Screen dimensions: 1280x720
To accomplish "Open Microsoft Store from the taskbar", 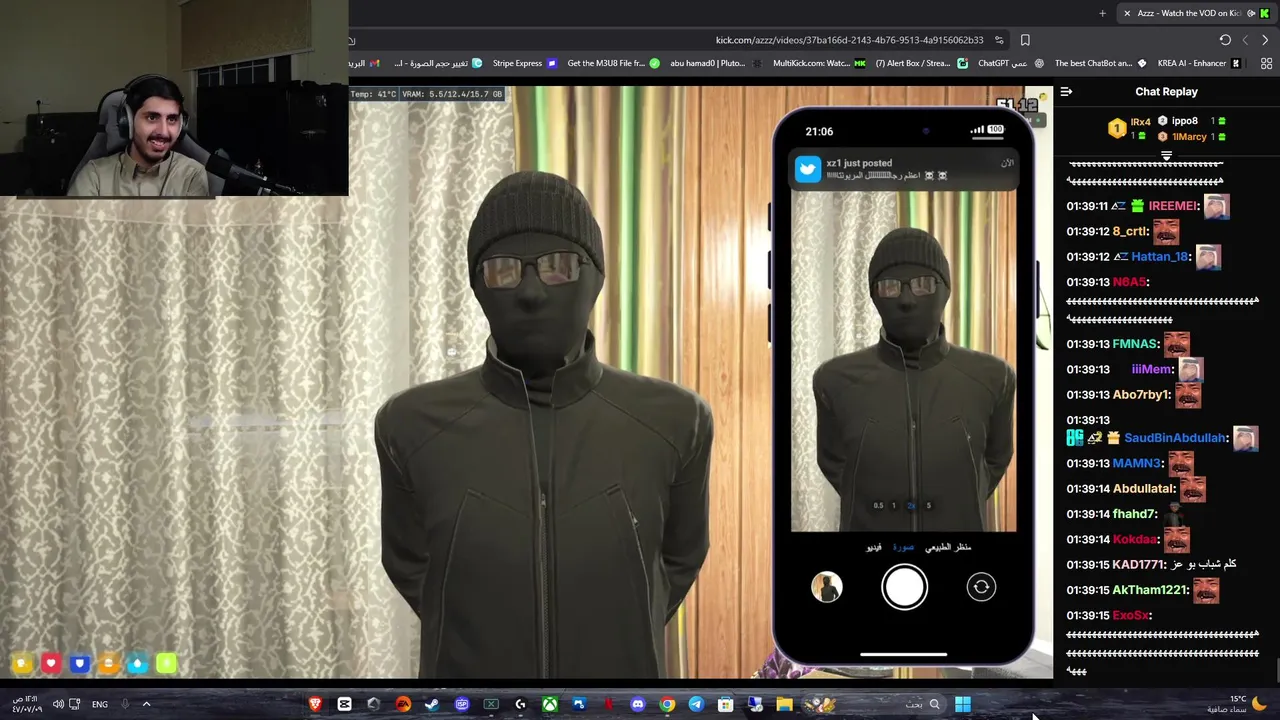I will (x=726, y=704).
